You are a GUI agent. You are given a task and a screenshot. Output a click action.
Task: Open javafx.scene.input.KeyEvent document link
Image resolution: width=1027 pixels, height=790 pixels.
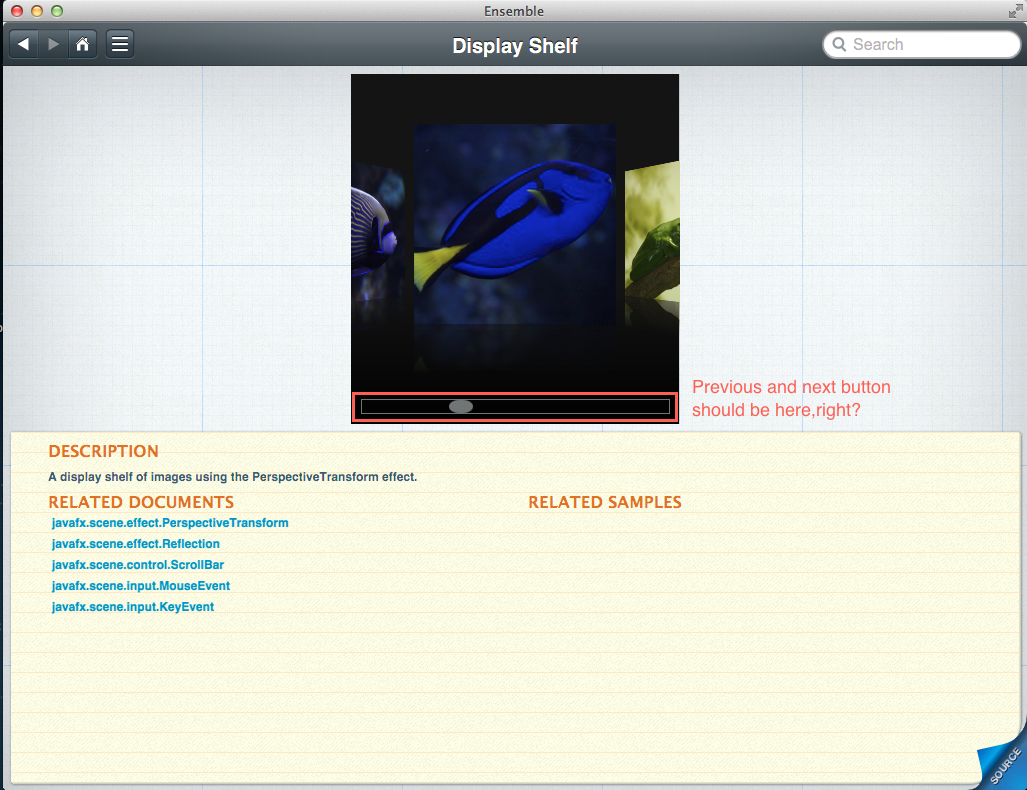point(133,607)
